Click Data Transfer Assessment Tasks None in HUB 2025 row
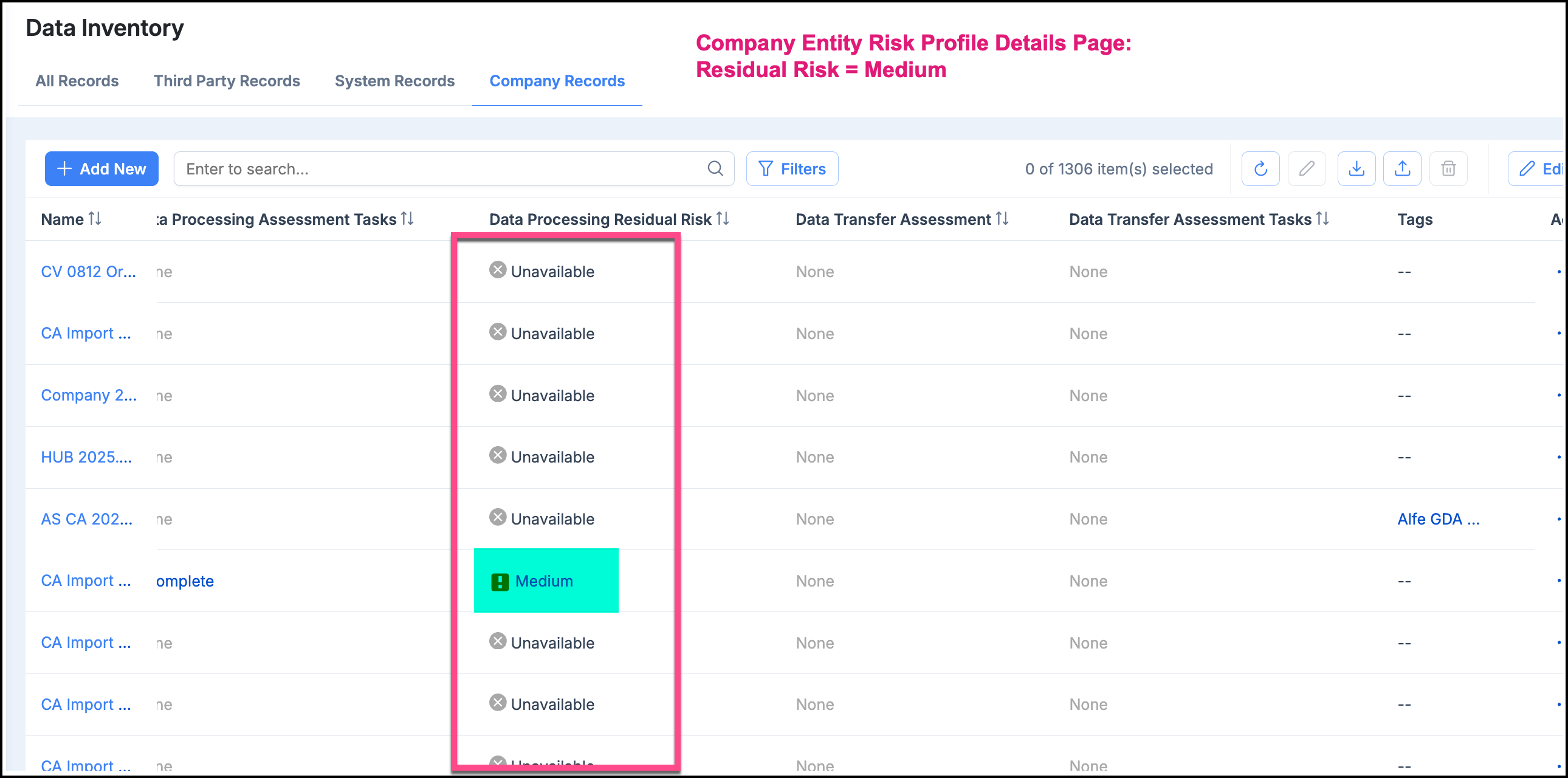Screen dimensions: 1568x778 click(1088, 457)
